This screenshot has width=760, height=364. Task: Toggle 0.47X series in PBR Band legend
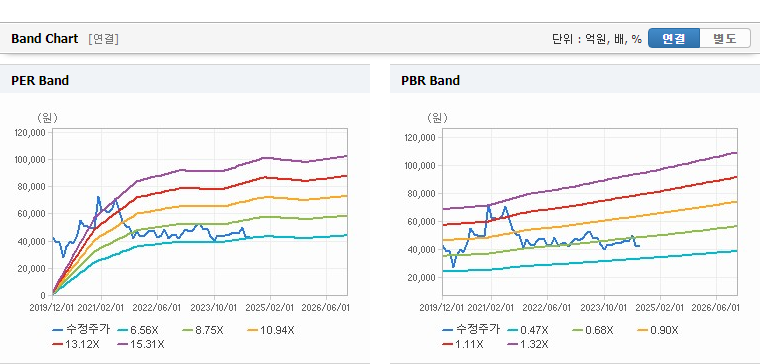[x=528, y=330]
